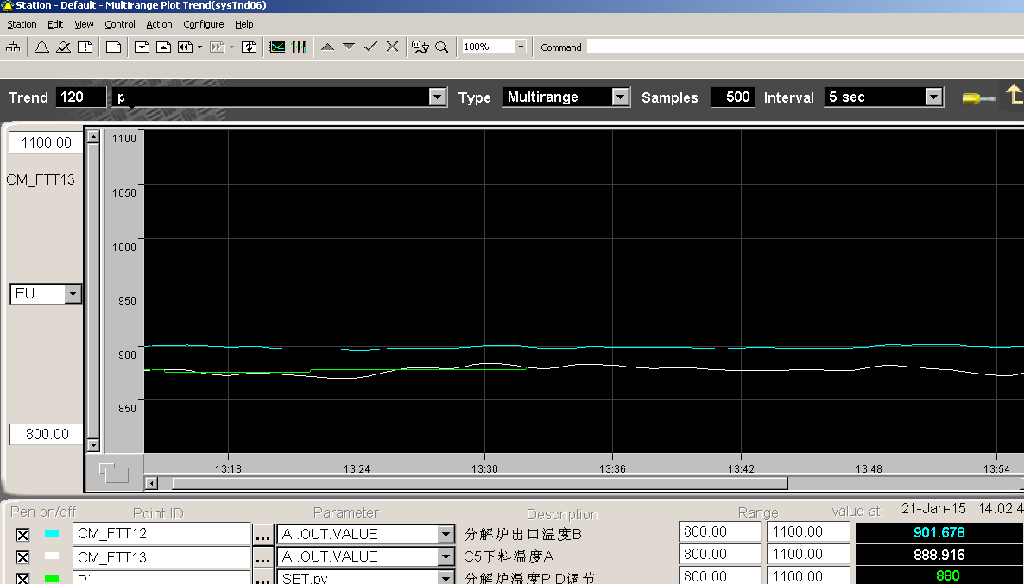Open the Configure menu

click(x=204, y=24)
